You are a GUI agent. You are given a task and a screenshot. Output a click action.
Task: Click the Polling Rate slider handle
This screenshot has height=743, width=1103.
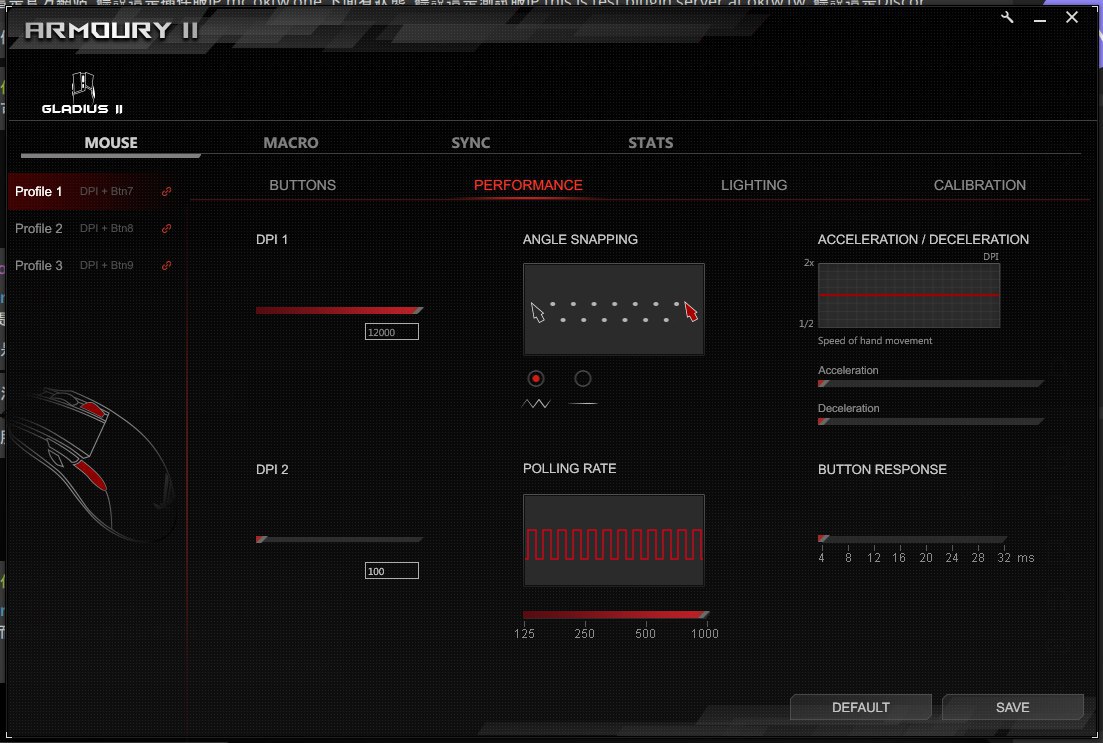coord(704,614)
